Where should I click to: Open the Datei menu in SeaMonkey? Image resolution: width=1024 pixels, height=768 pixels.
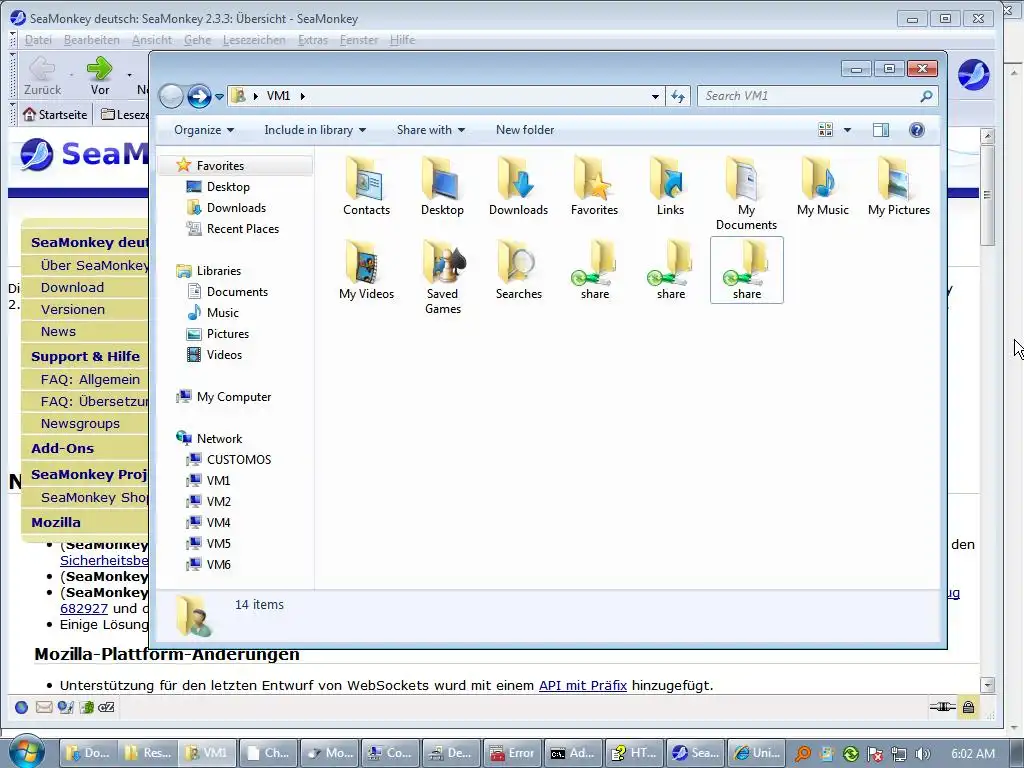tap(38, 40)
